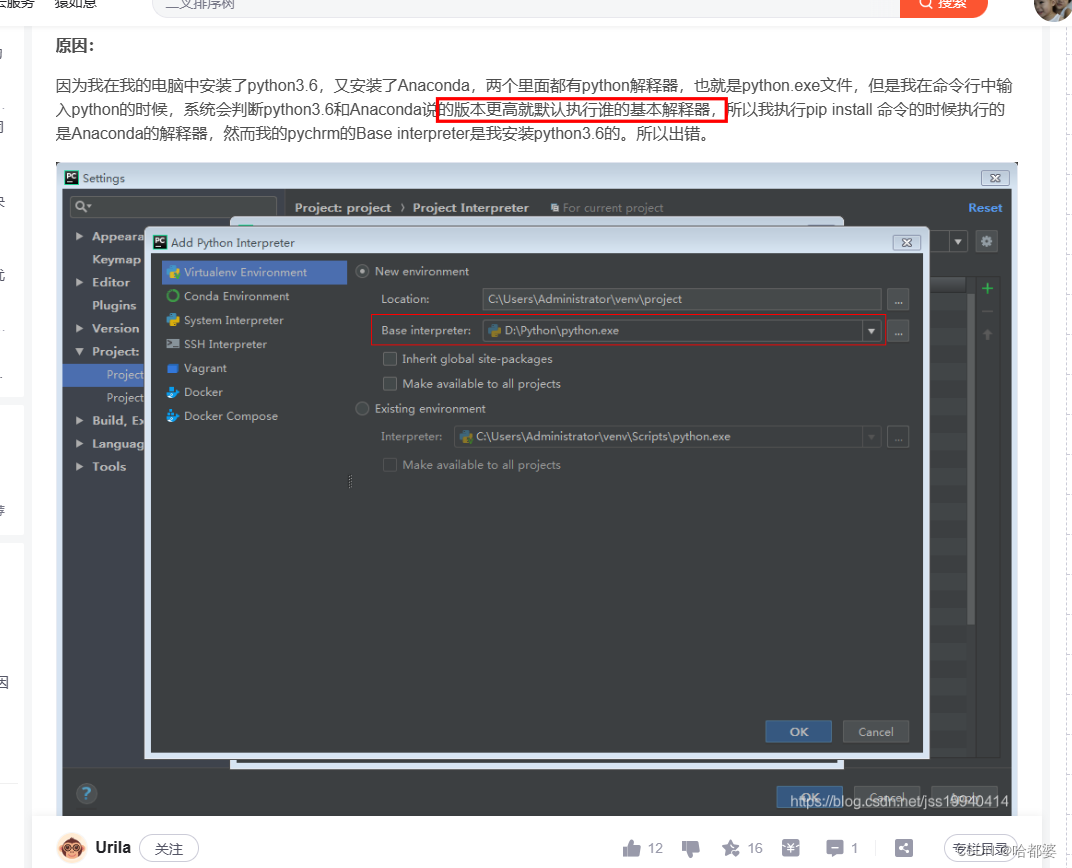The height and width of the screenshot is (868, 1072).
Task: Open the project interpreter dropdown in Settings
Action: click(958, 242)
